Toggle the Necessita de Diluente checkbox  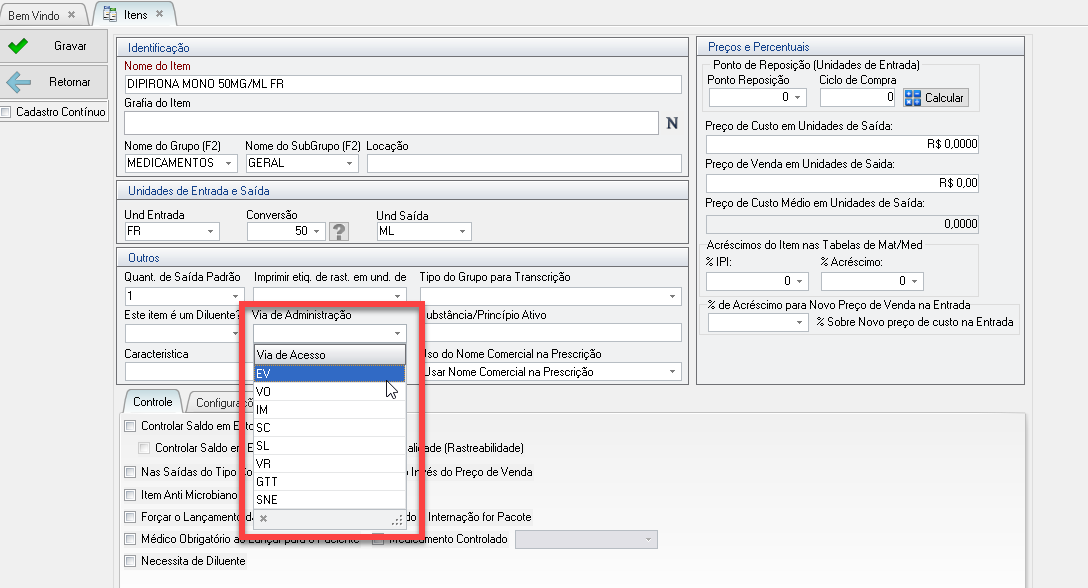pos(130,561)
